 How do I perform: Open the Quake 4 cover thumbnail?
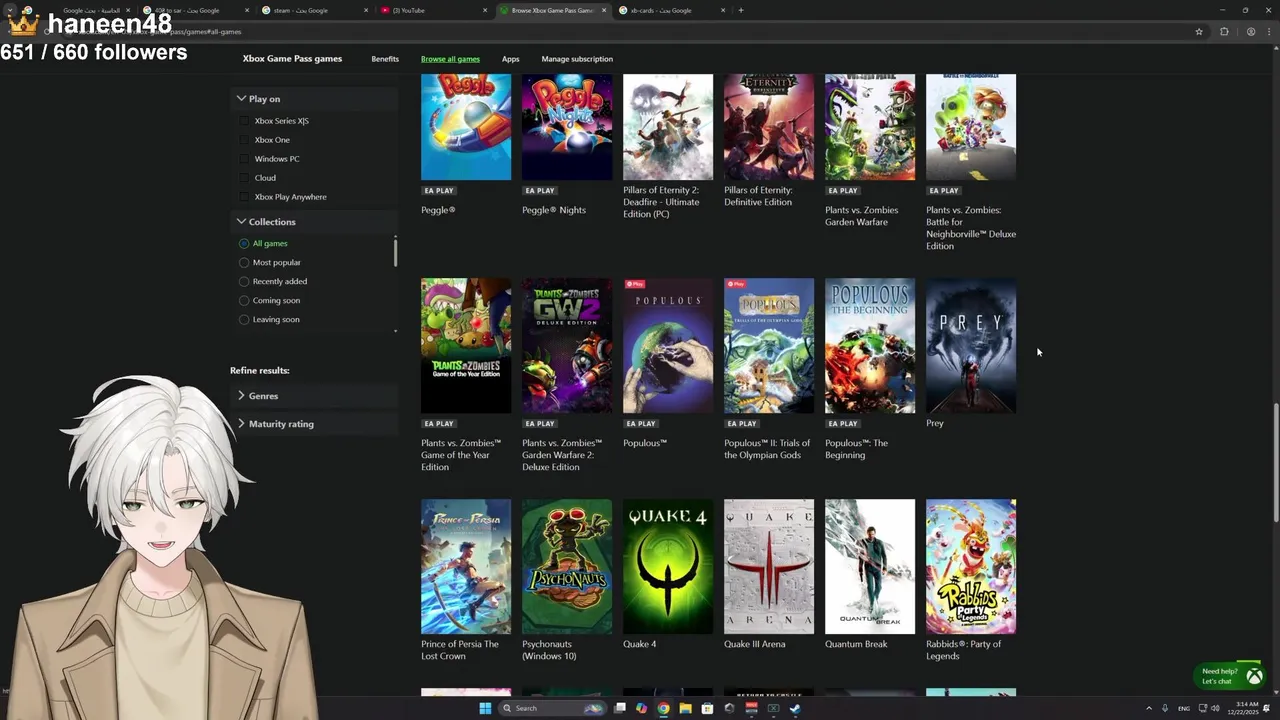coord(668,567)
